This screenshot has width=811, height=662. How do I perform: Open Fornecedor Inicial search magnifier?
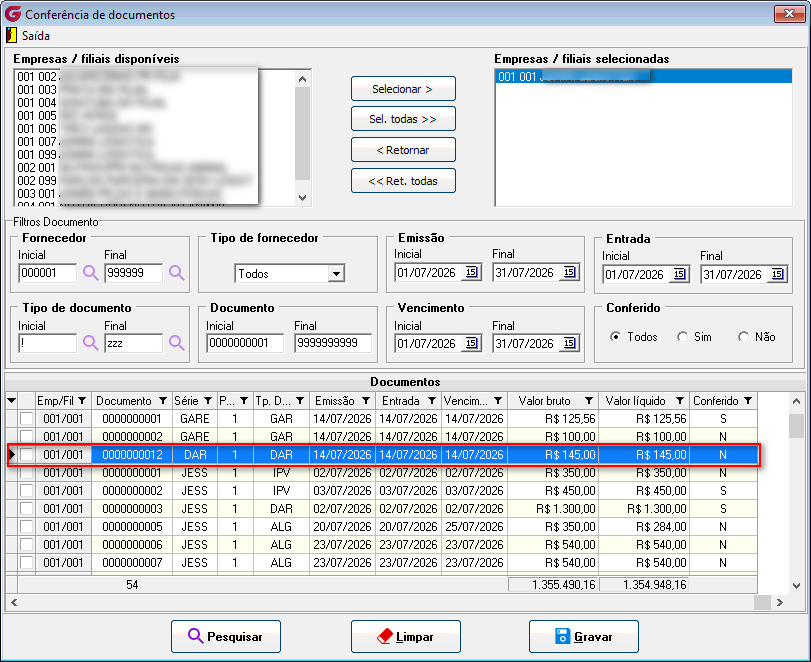[91, 273]
